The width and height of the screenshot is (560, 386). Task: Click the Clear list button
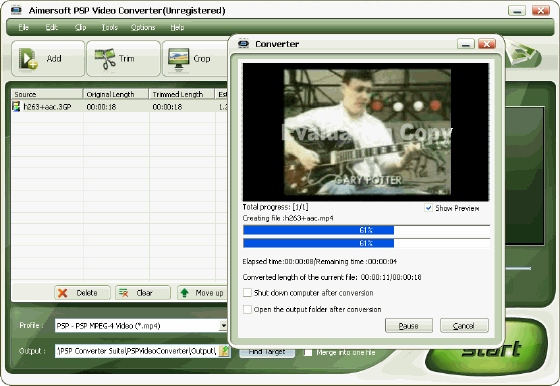142,293
